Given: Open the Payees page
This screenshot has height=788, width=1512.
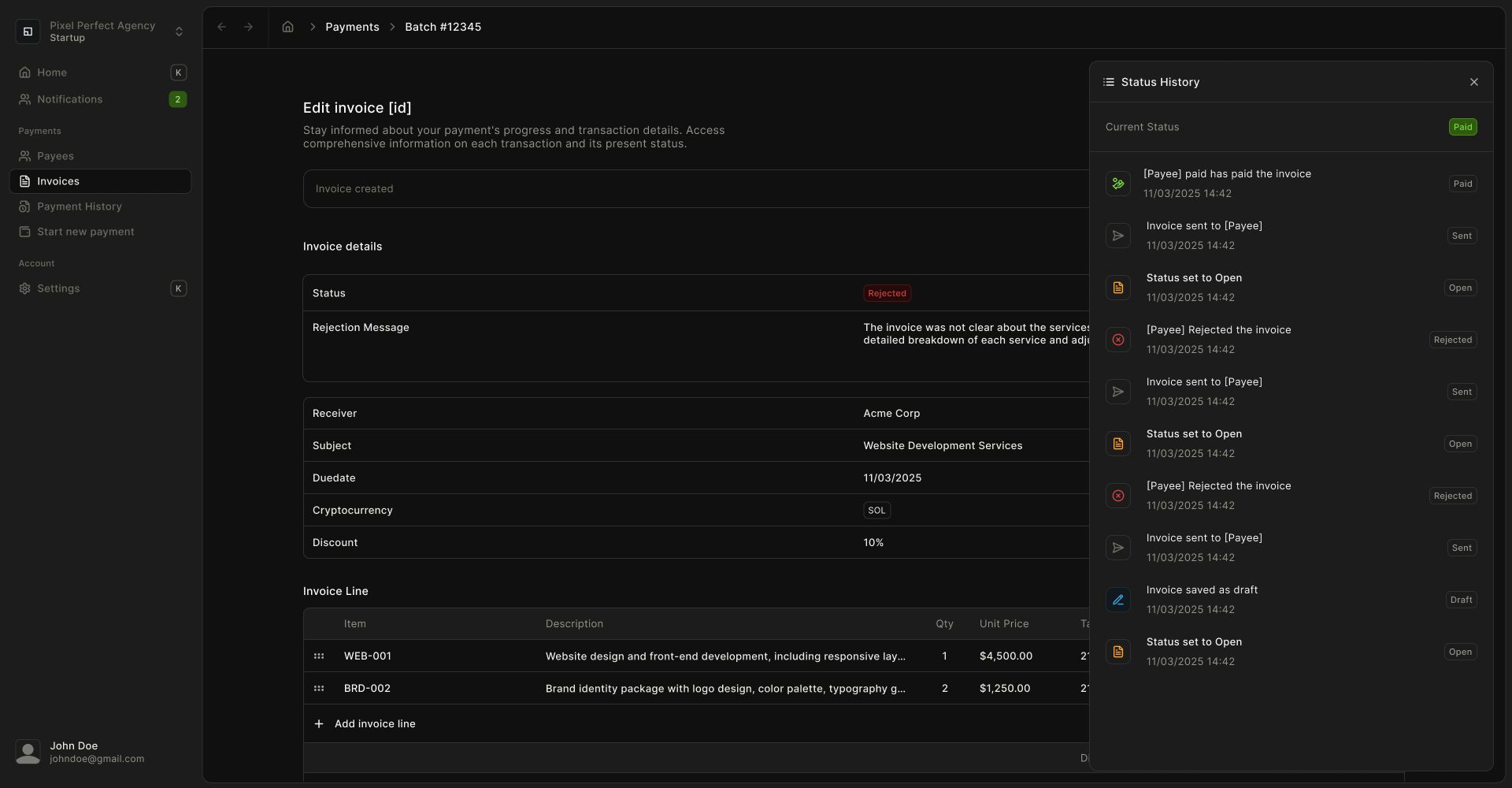Looking at the screenshot, I should 101,156.
